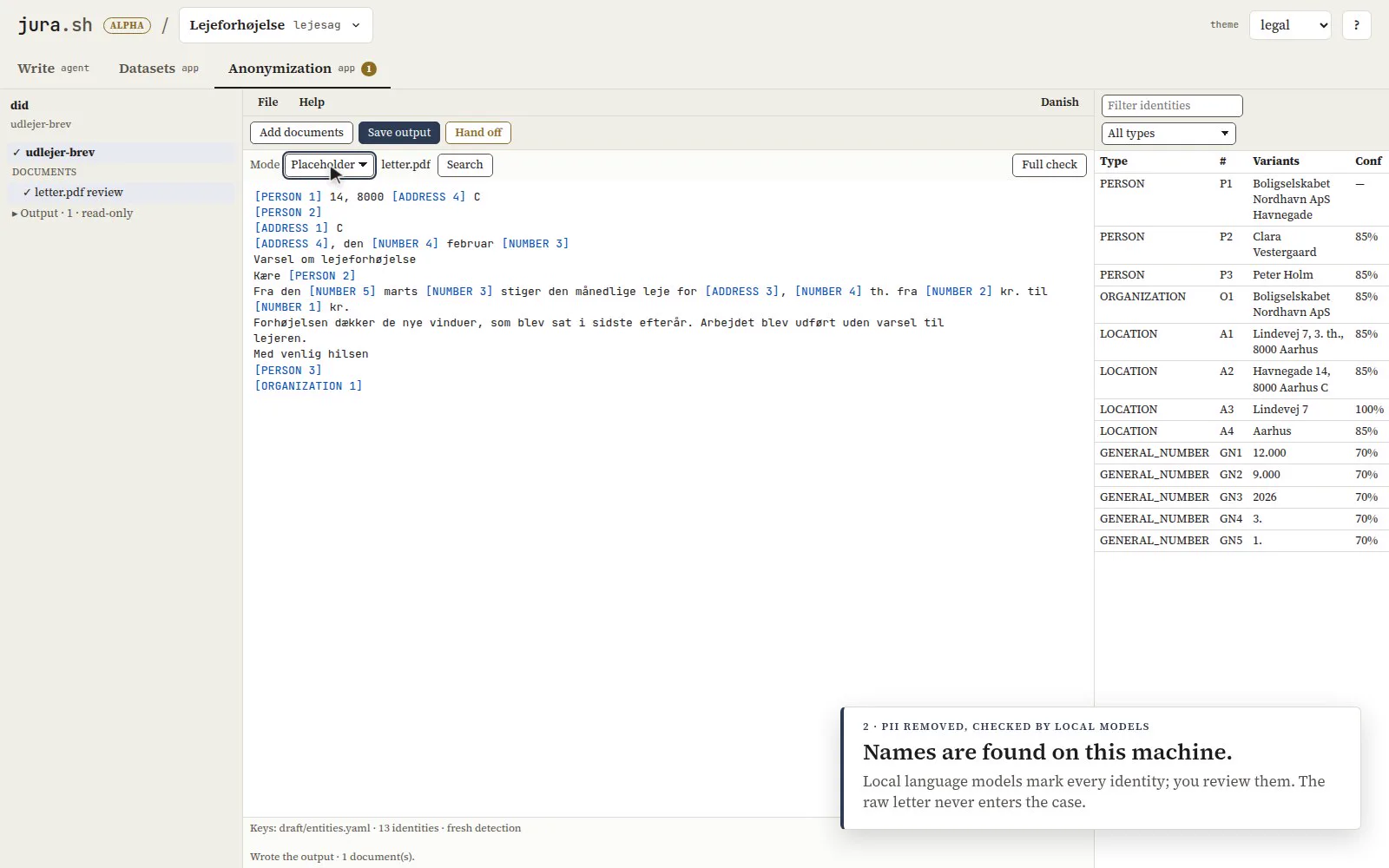Click the Filter identities input field
This screenshot has width=1389, height=868.
1172,106
